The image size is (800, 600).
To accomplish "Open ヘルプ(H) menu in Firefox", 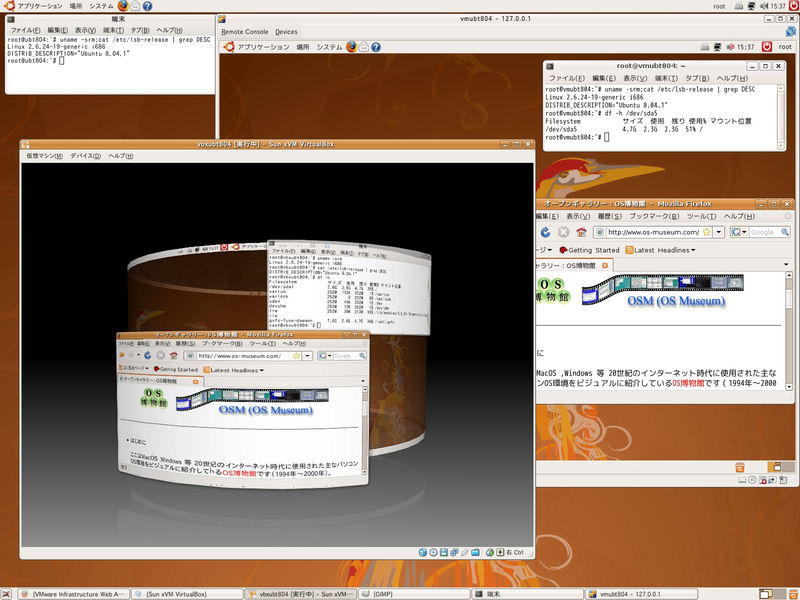I will [x=739, y=216].
